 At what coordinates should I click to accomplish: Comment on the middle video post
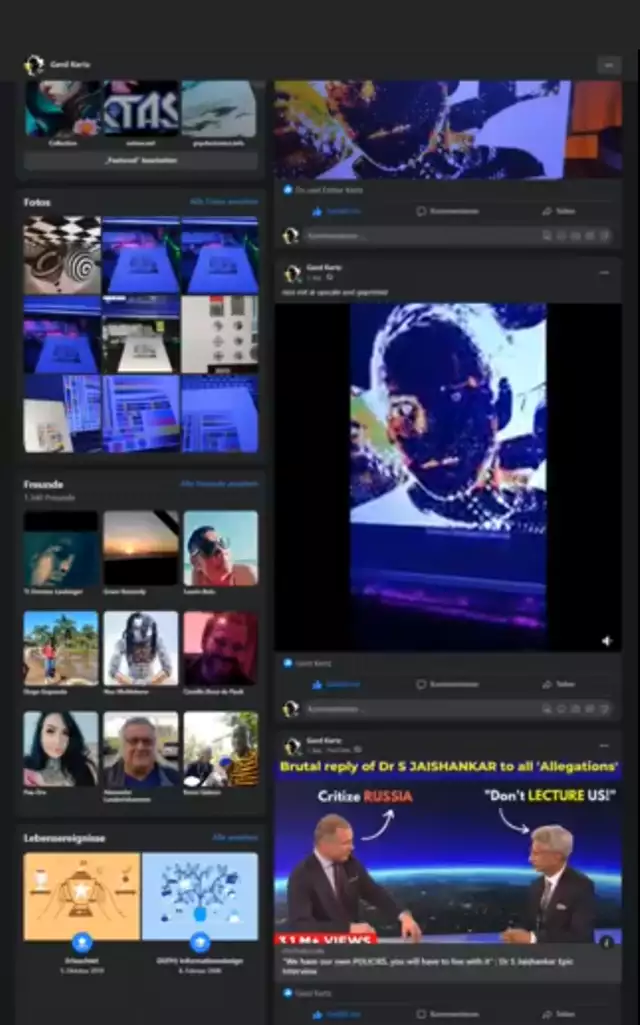click(x=448, y=684)
